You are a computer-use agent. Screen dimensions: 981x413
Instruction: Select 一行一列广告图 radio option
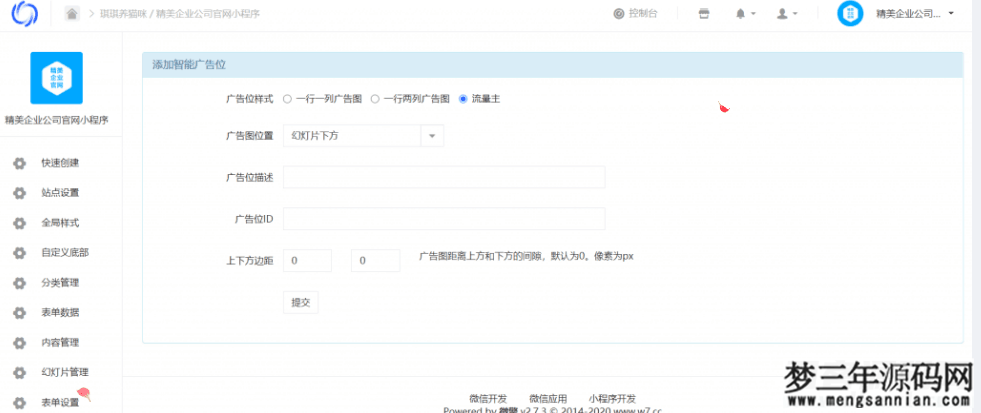click(x=287, y=99)
